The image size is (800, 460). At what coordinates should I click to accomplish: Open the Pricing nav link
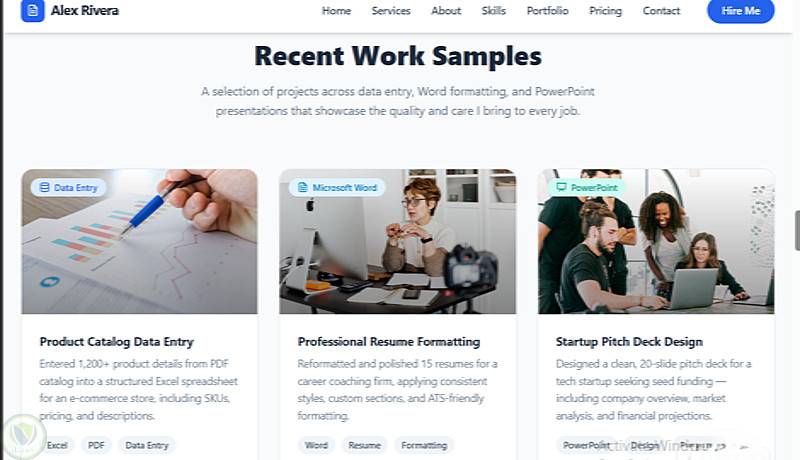point(605,11)
